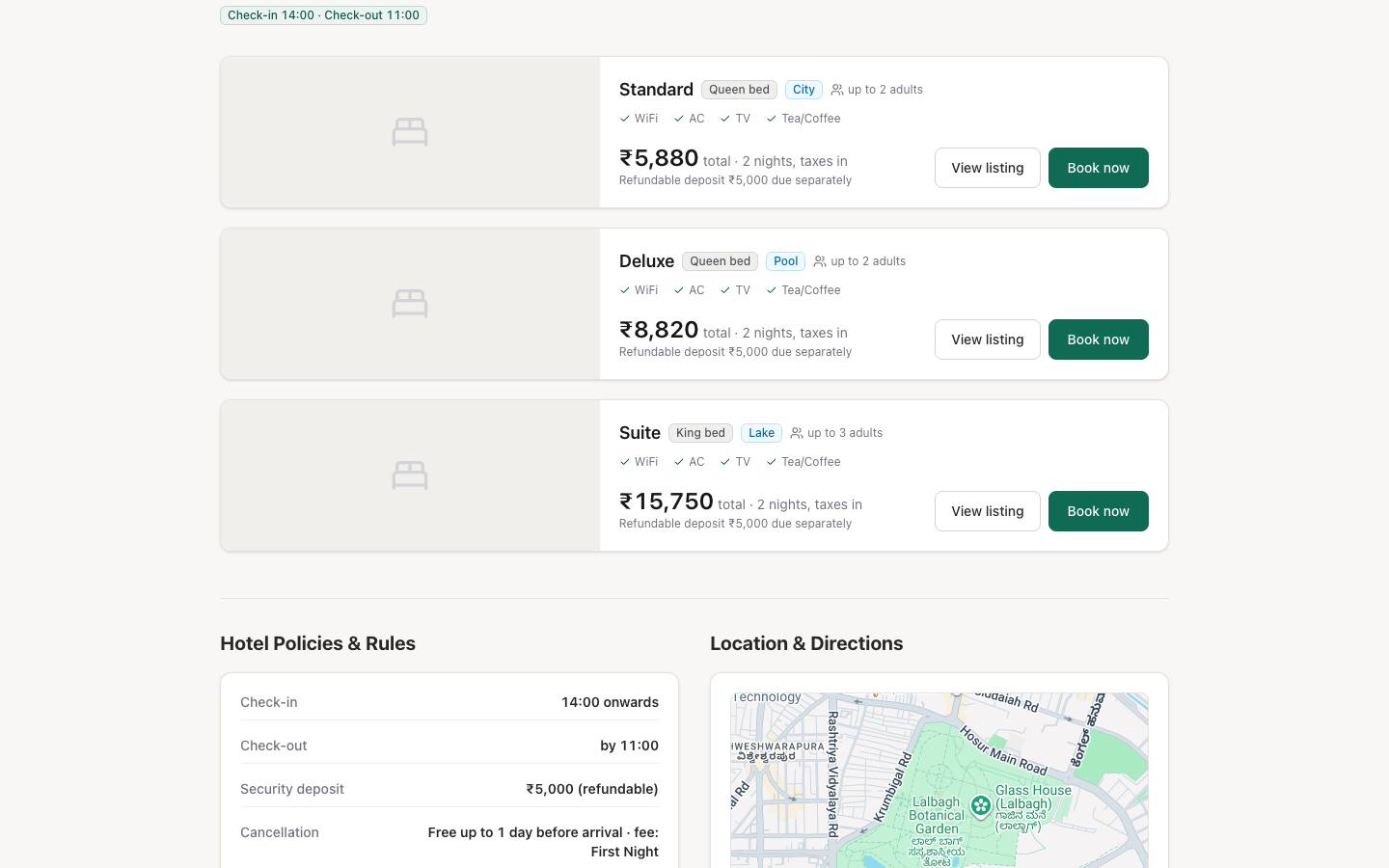Click the "up to 3 adults" Suite capacity
1389x868 pixels.
pyautogui.click(x=845, y=433)
